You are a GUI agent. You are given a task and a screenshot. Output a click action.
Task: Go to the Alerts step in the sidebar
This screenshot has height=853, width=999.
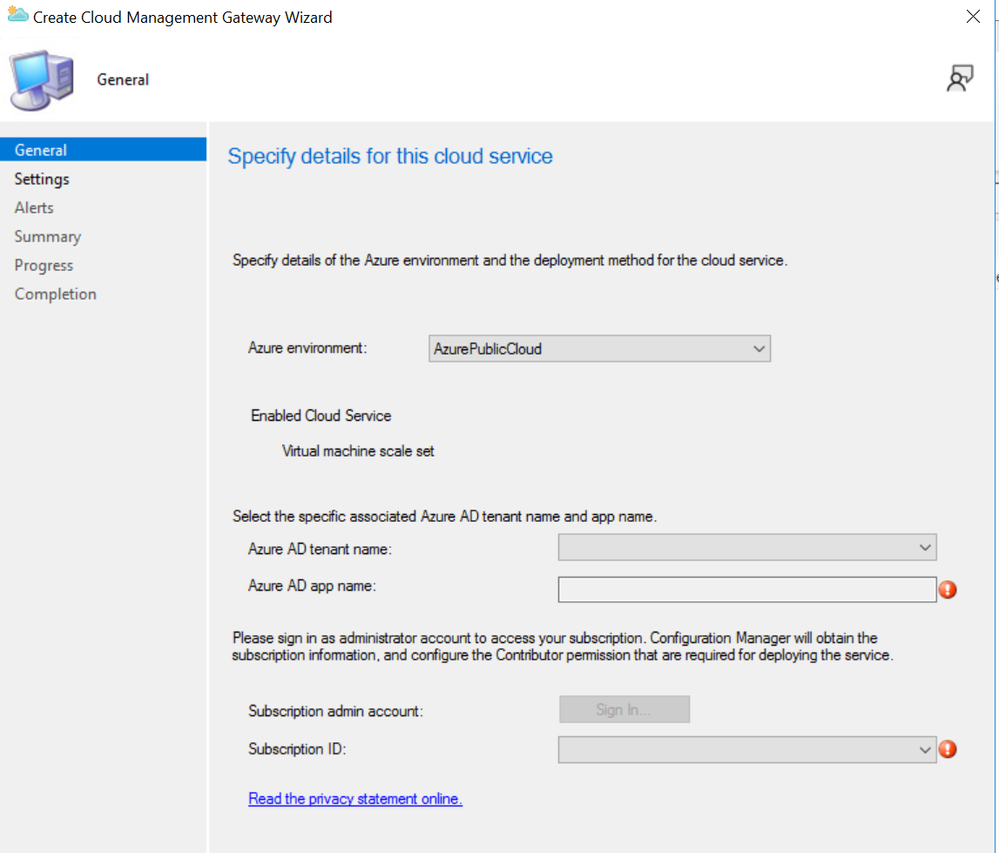[34, 208]
